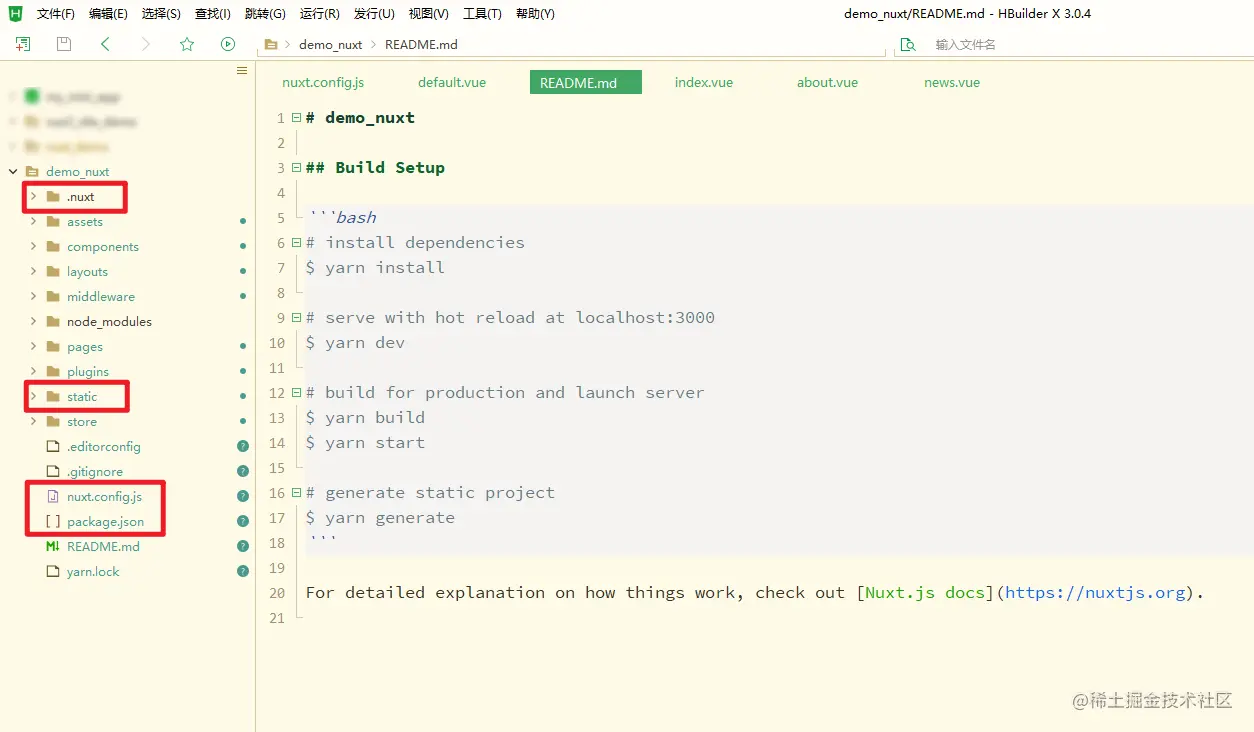Click README.md in the breadcrumb path
This screenshot has height=732, width=1254.
click(x=421, y=44)
